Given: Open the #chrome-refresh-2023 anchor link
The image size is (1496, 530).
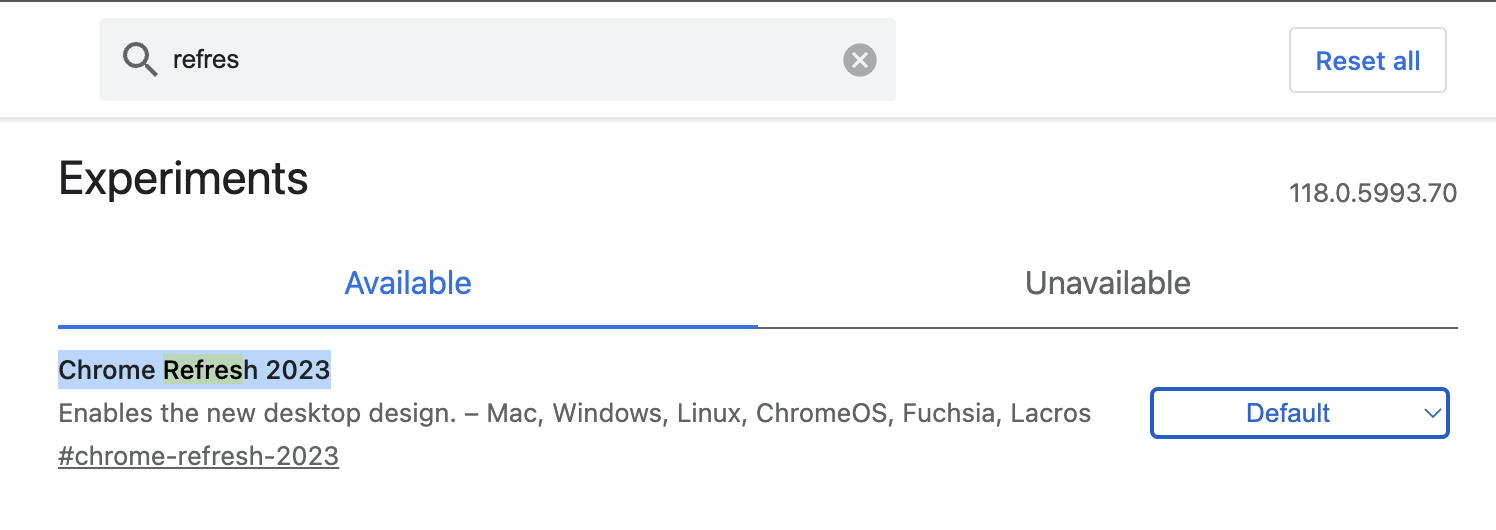Looking at the screenshot, I should pyautogui.click(x=198, y=457).
